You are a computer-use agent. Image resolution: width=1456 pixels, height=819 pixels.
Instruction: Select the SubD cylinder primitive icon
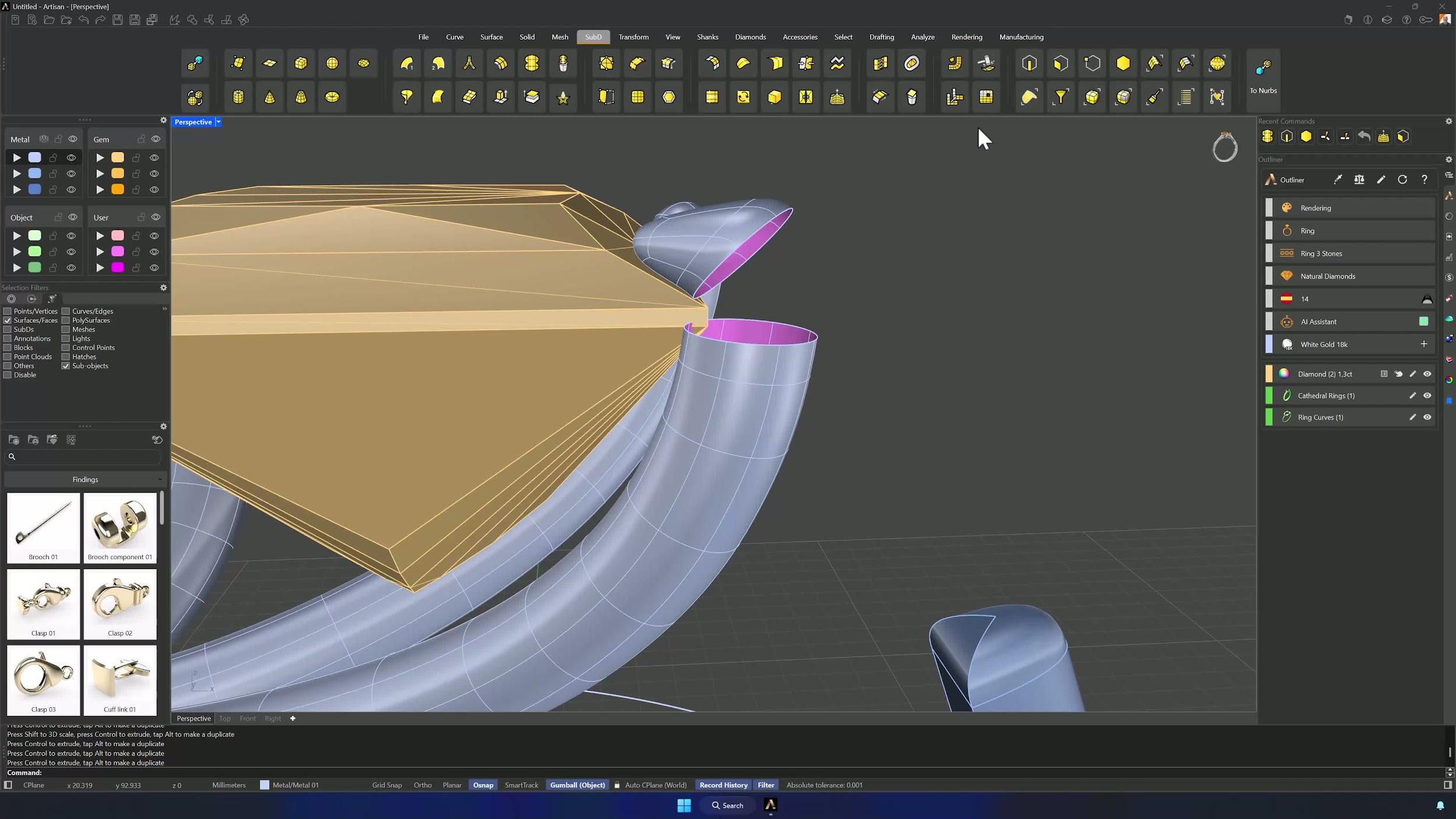[238, 97]
